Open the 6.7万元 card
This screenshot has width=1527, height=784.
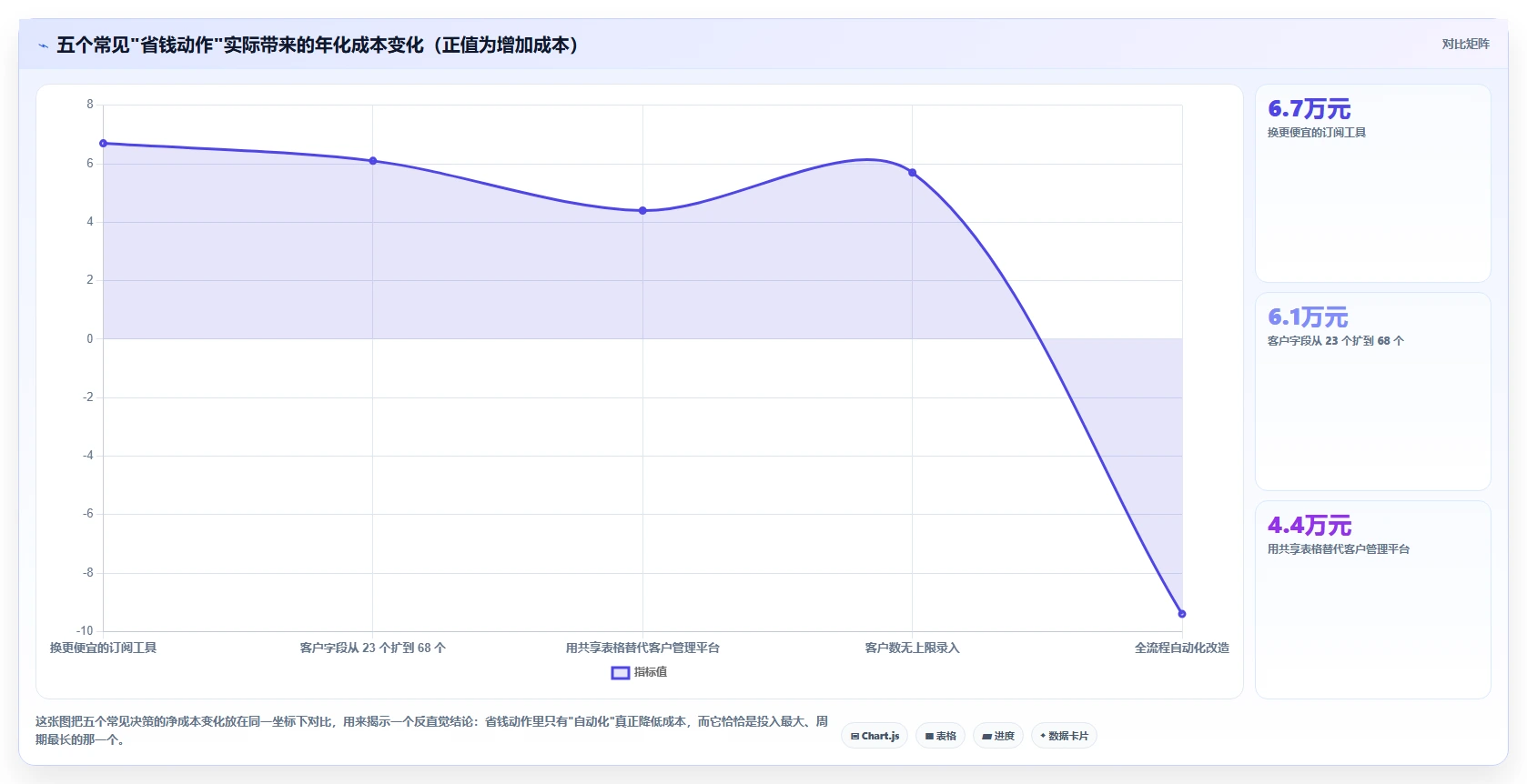point(1372,183)
